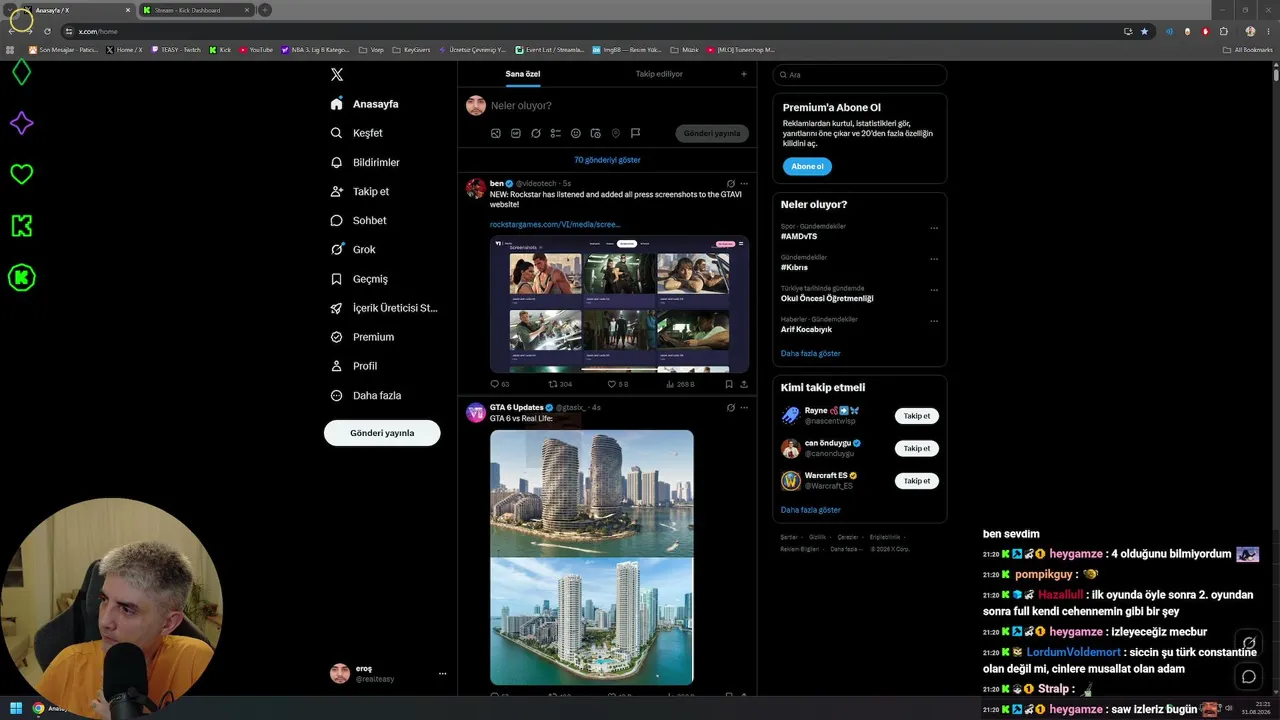The height and width of the screenshot is (720, 1280).
Task: Open the eroş account options menu
Action: [442, 674]
